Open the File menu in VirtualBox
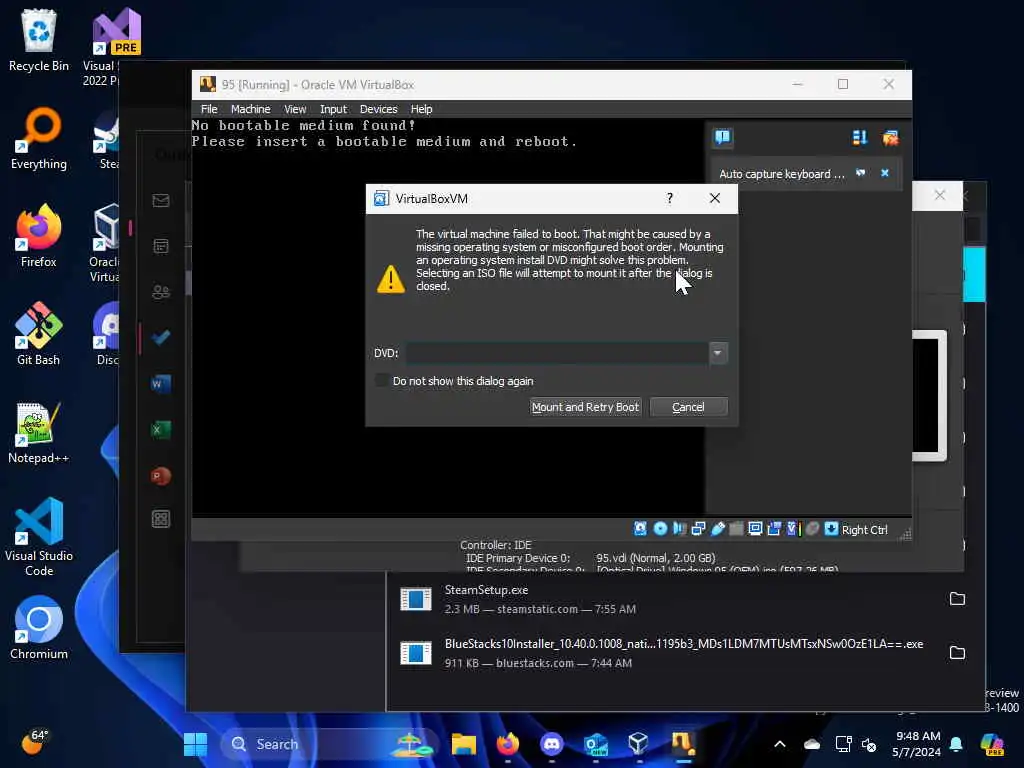The height and width of the screenshot is (768, 1024). pos(209,109)
